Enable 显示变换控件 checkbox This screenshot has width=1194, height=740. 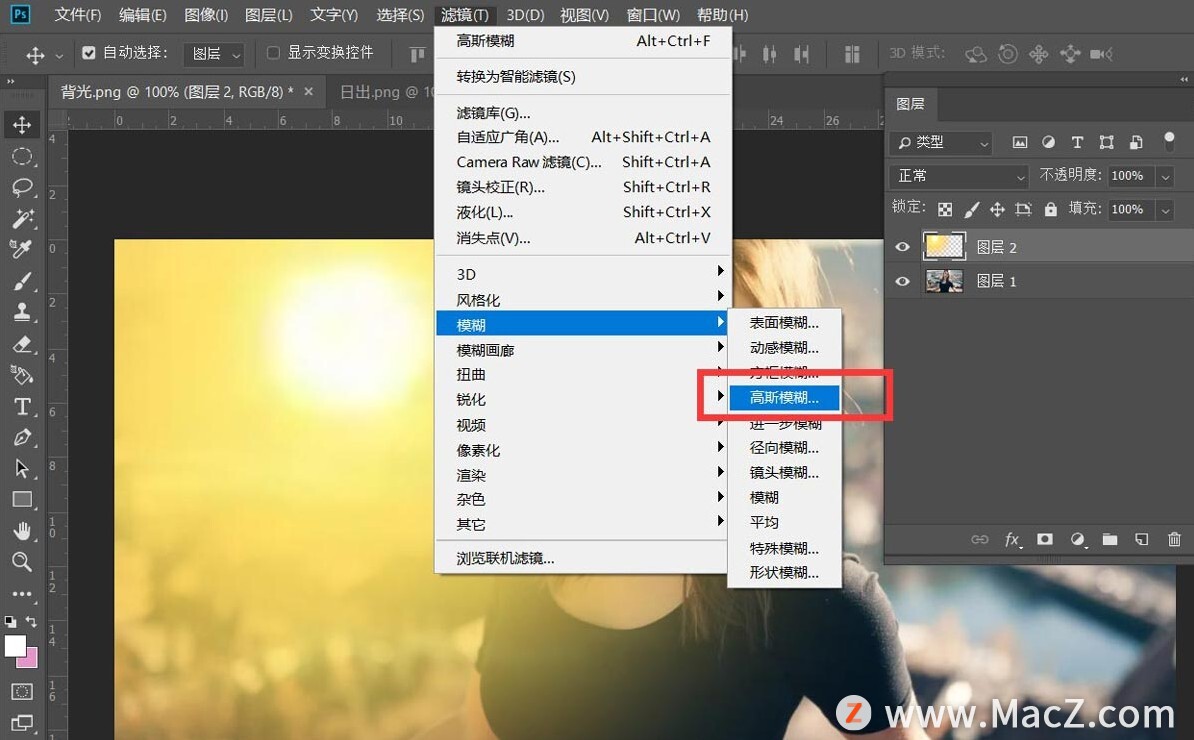[273, 53]
